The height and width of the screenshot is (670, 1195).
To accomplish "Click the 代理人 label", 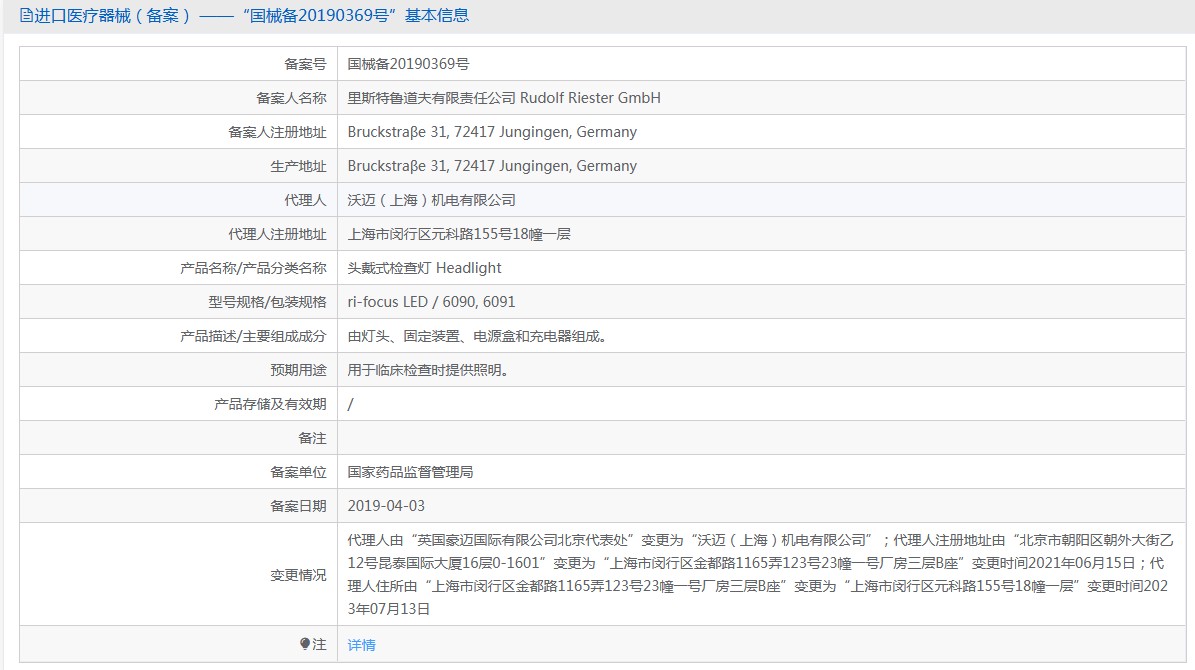I will [x=305, y=200].
